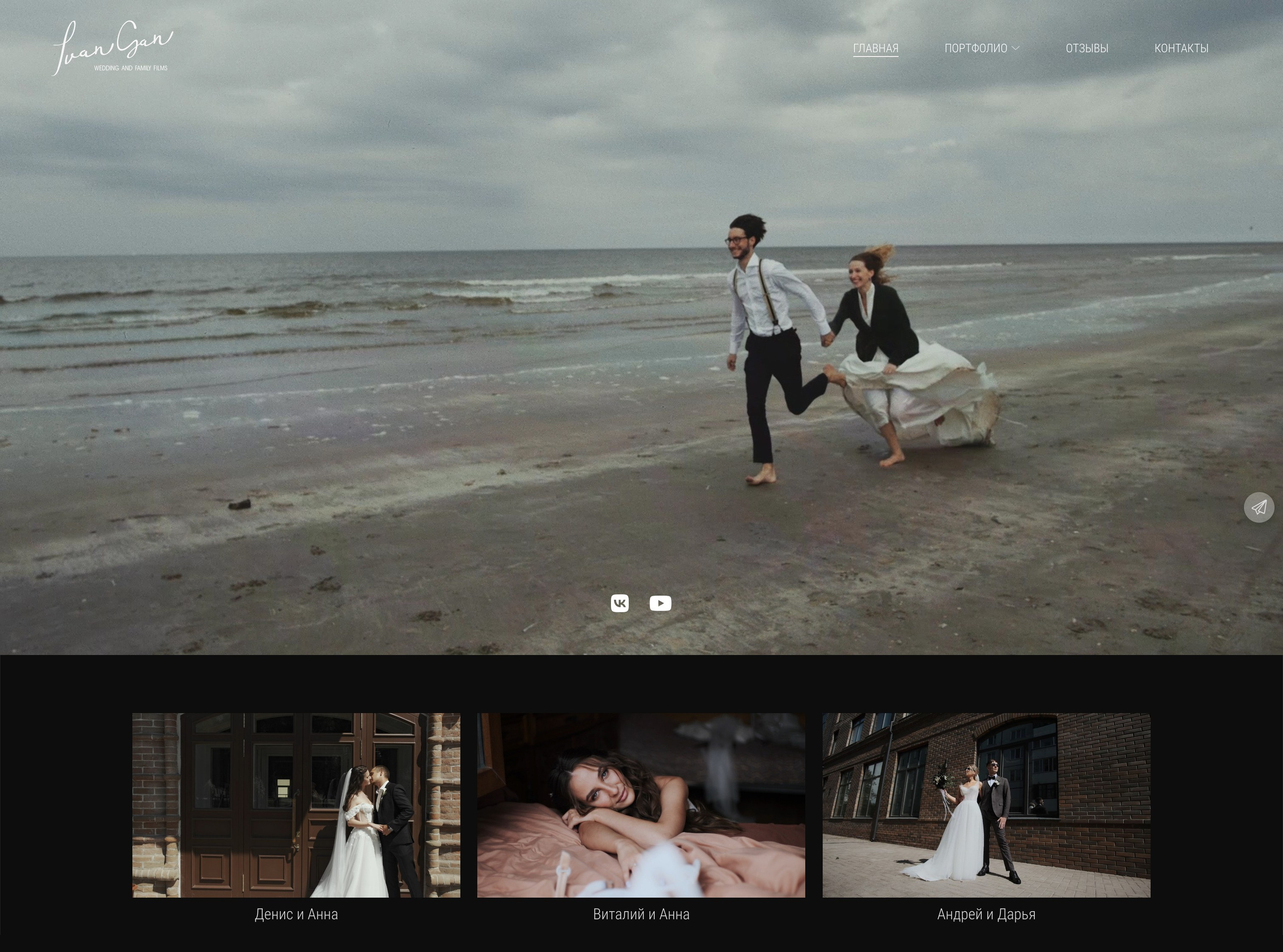Expand the ПОРТФОЛИО dropdown chevron
1283x952 pixels.
[x=1015, y=49]
